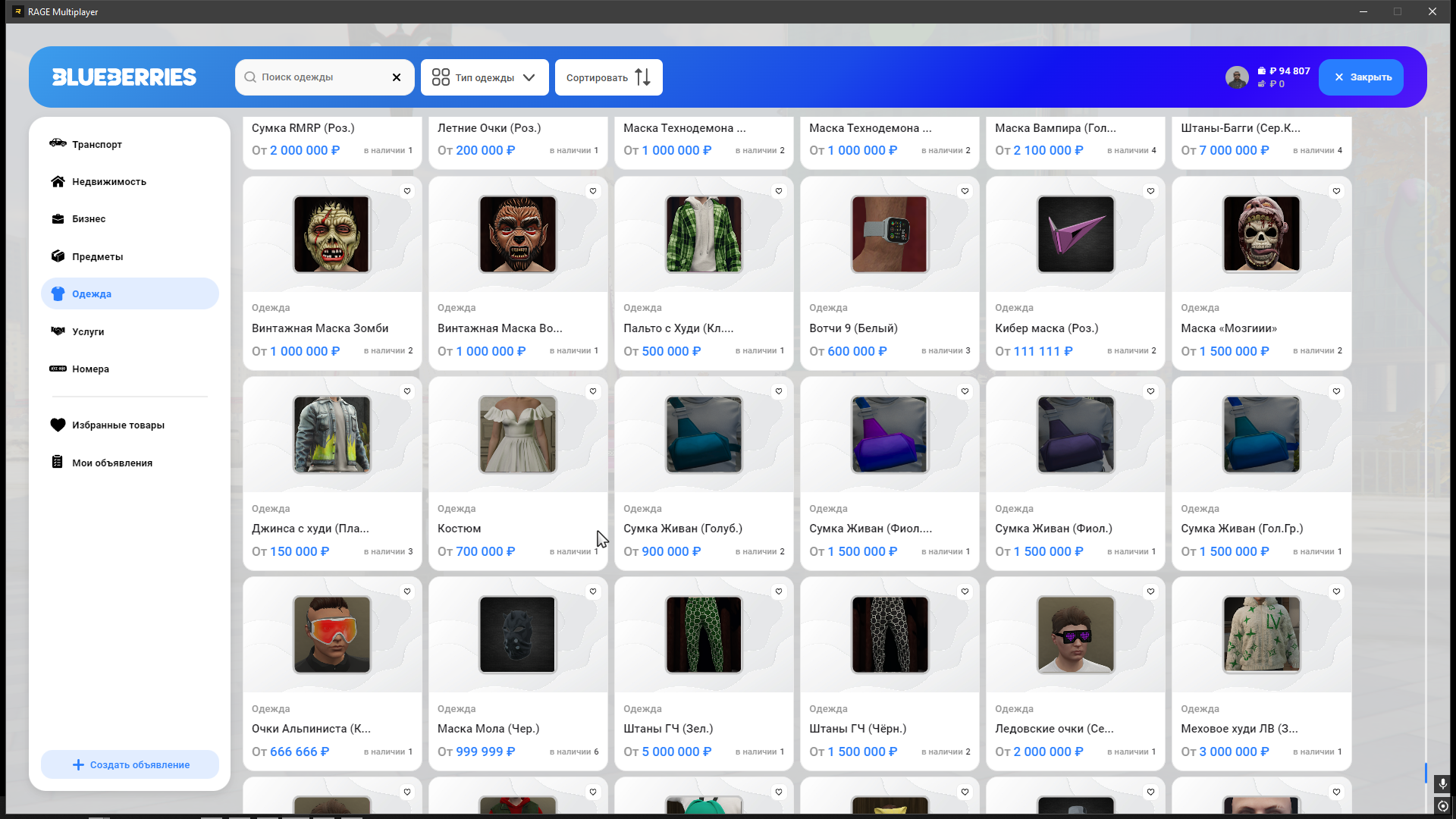Click the box icon for Предметы
Screen dimensions: 1456x819
click(x=58, y=256)
